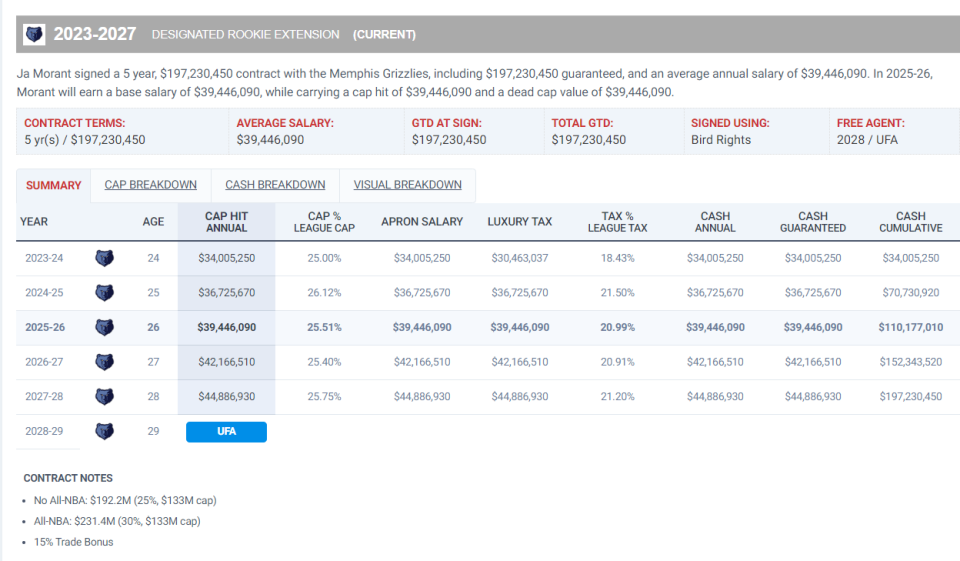Select the Summary tab

click(54, 185)
